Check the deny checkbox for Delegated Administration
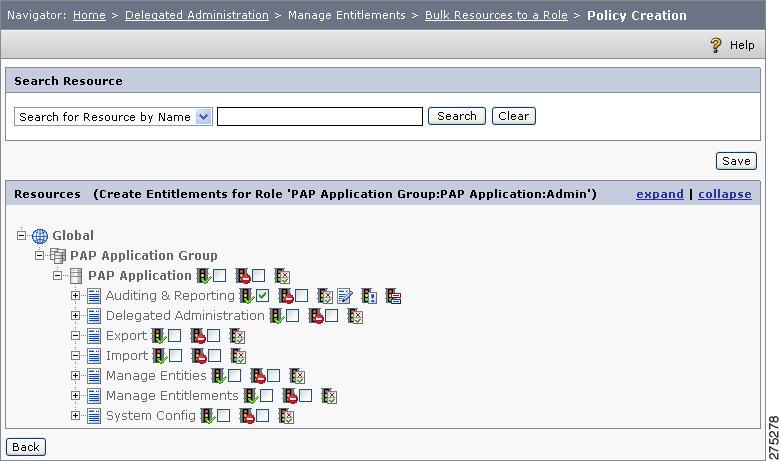The width and height of the screenshot is (781, 461). coord(332,316)
